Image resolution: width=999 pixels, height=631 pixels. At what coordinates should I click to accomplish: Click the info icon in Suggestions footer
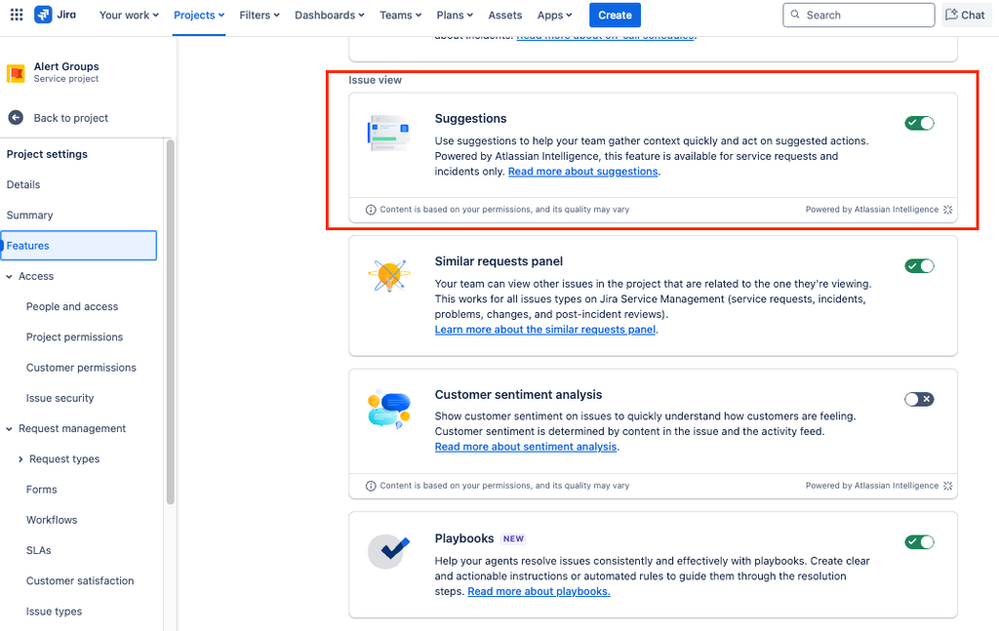pos(371,210)
